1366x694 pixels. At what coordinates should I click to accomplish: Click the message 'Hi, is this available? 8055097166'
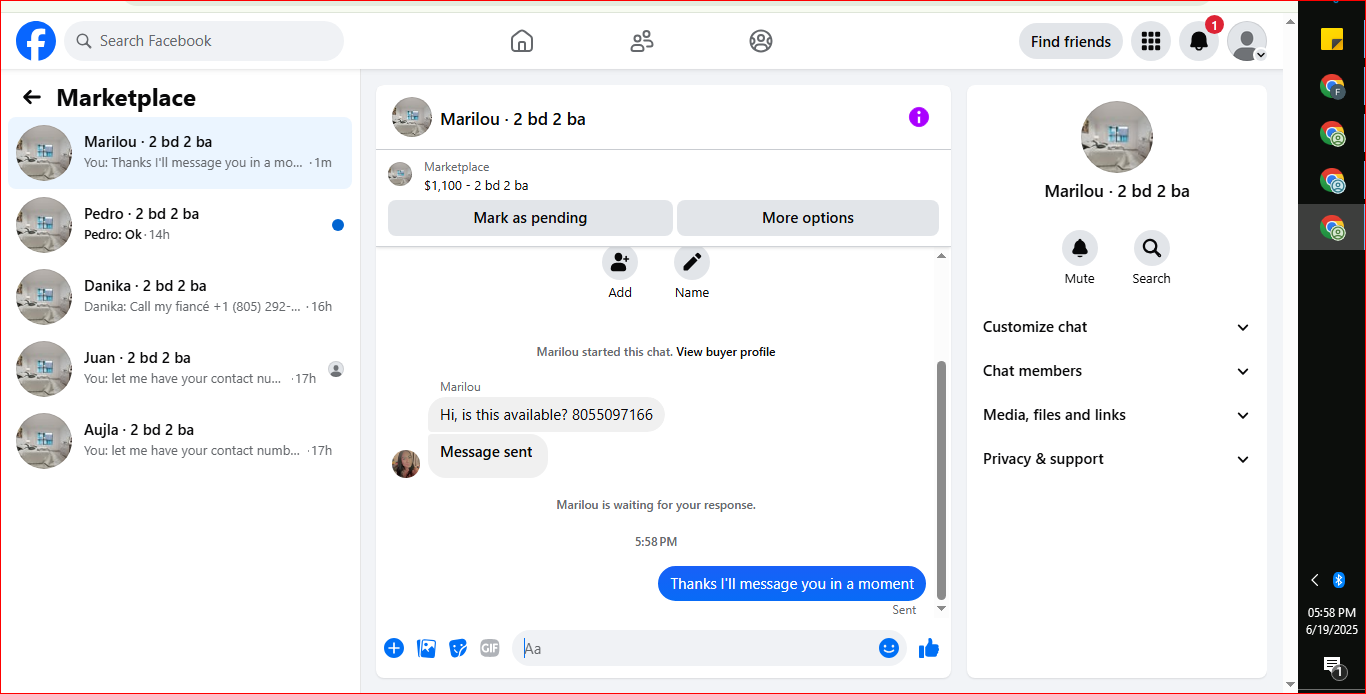546,415
